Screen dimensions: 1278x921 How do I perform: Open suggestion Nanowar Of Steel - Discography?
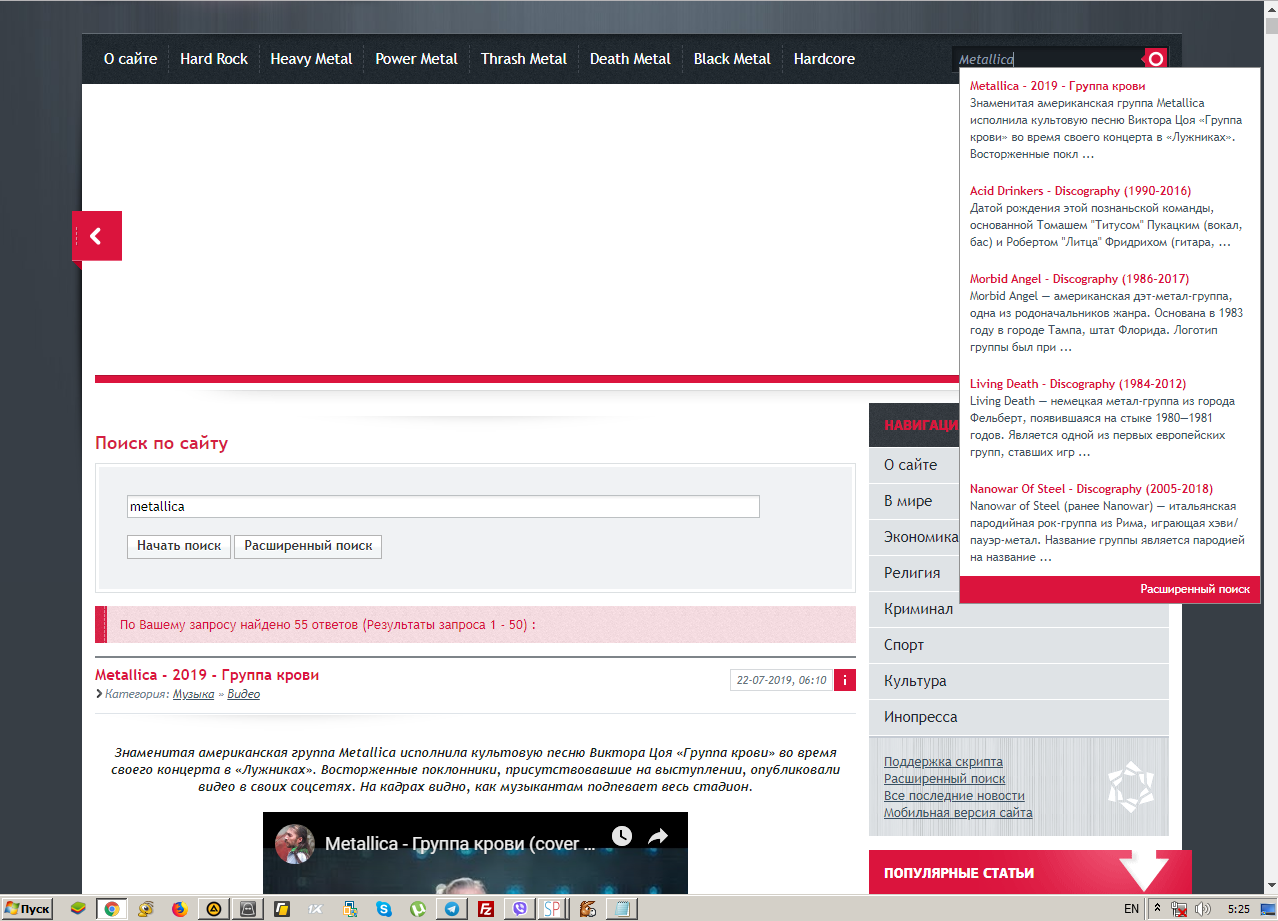coord(1091,489)
